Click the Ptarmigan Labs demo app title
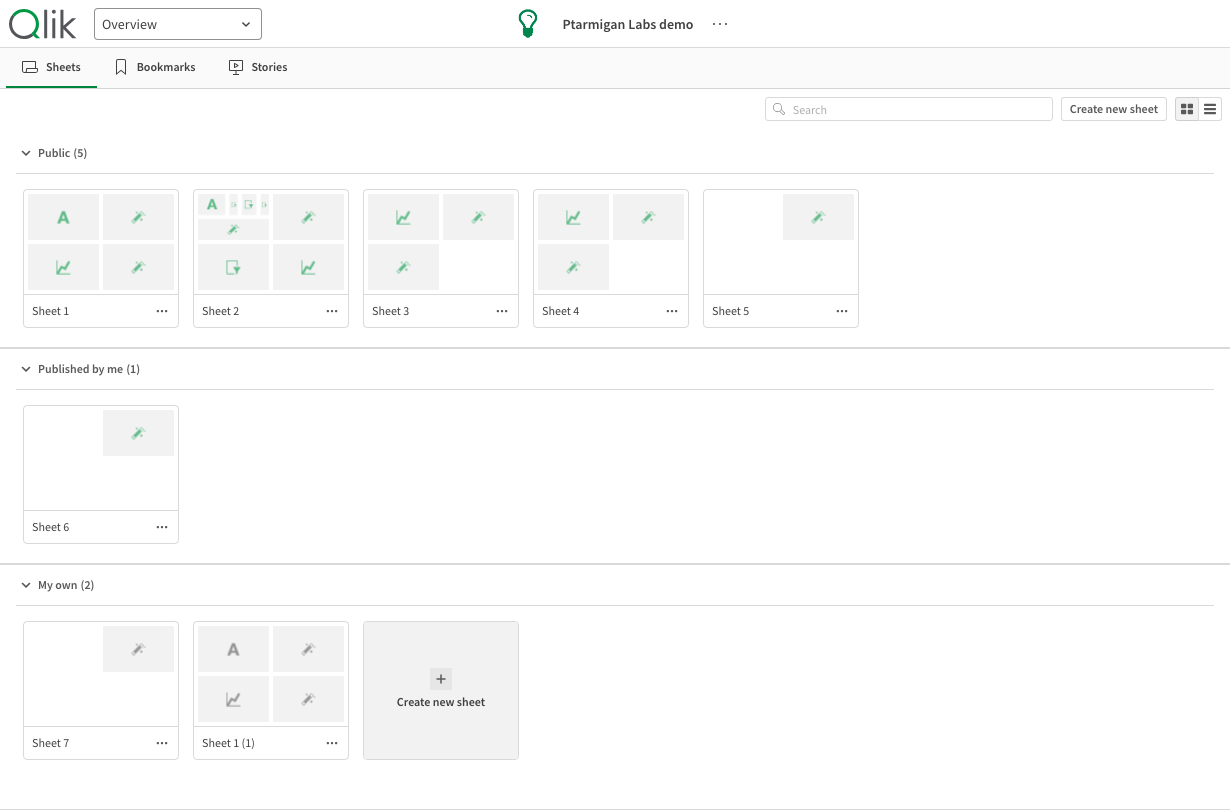 pyautogui.click(x=628, y=24)
